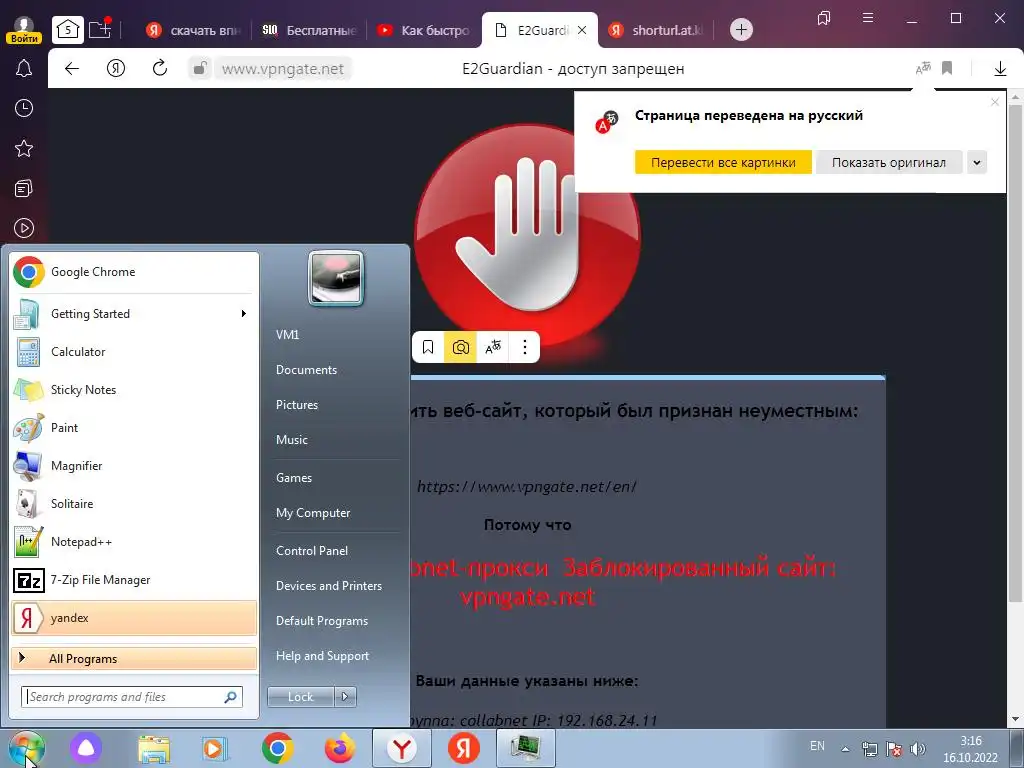This screenshot has width=1024, height=768.
Task: Open Pictures from Start menu
Action: 296,405
